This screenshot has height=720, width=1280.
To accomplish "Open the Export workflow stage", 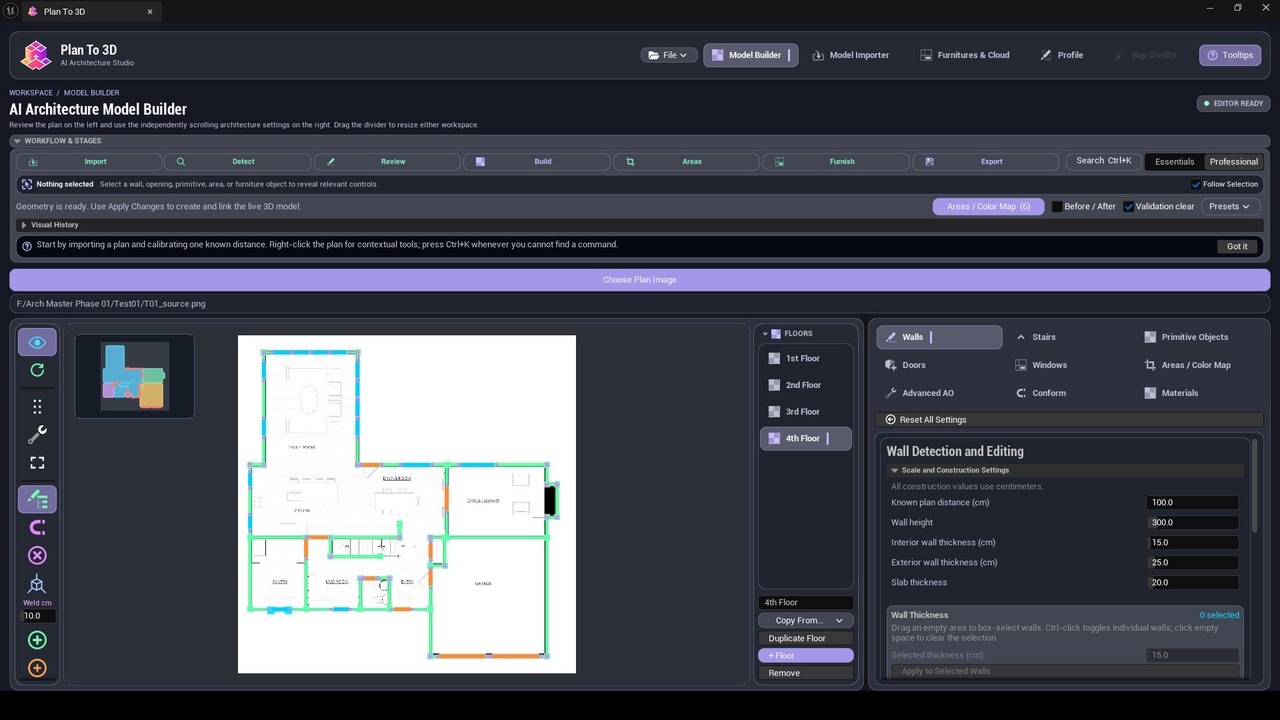I will click(986, 161).
